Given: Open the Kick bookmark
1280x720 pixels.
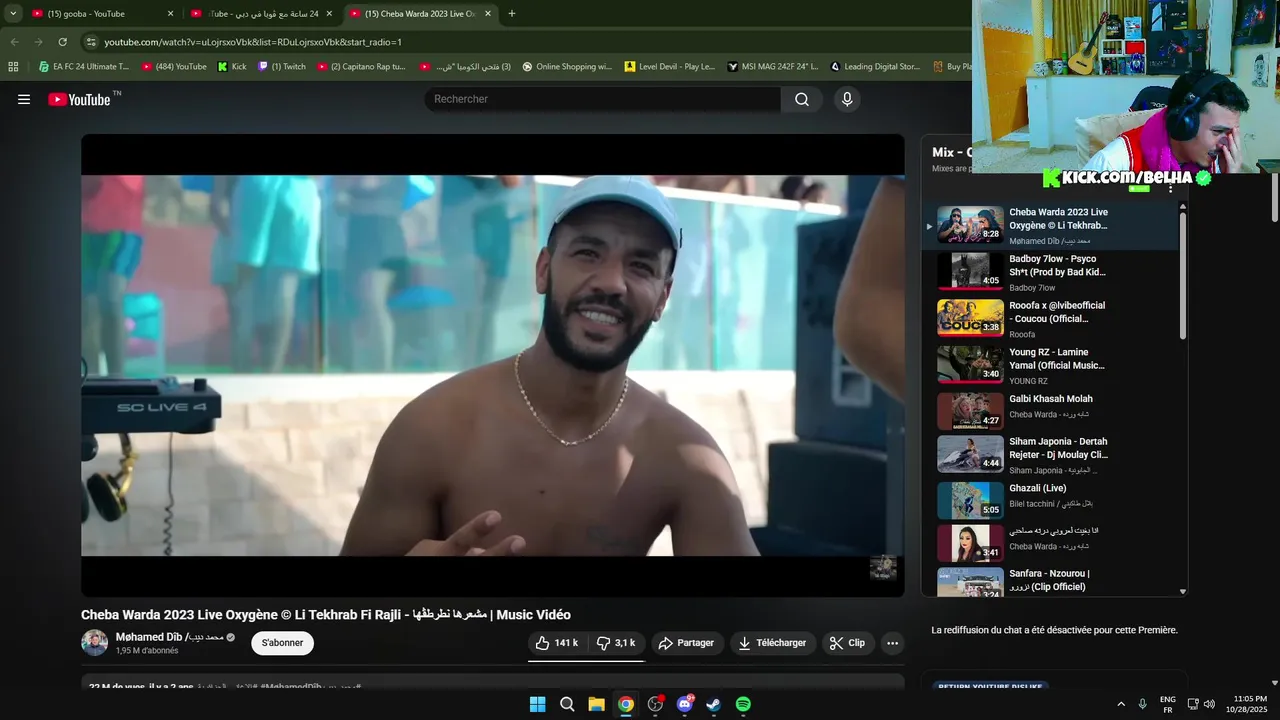Looking at the screenshot, I should click(x=232, y=67).
